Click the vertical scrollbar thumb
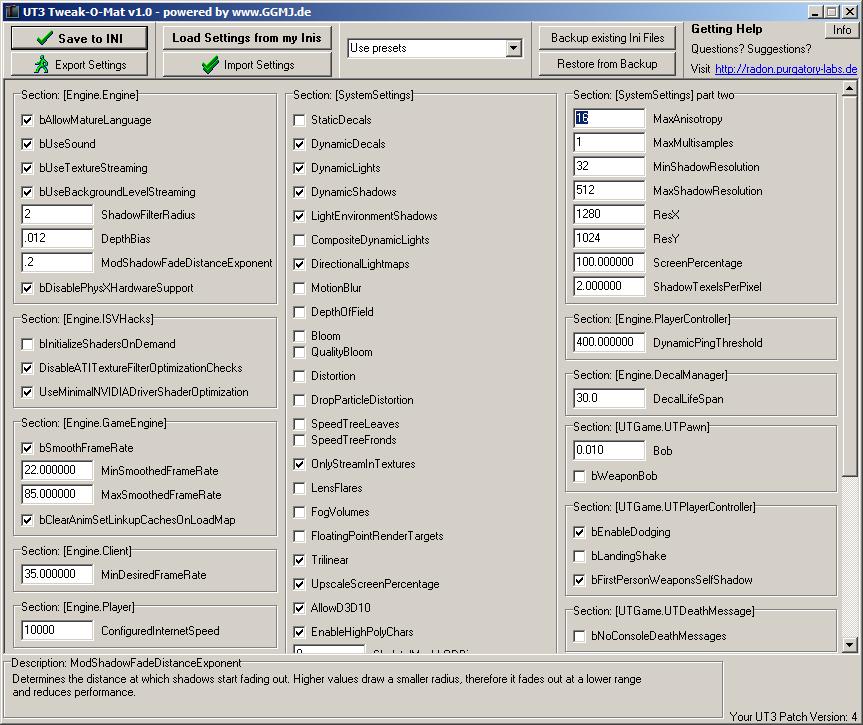863x725 pixels. pyautogui.click(x=849, y=286)
